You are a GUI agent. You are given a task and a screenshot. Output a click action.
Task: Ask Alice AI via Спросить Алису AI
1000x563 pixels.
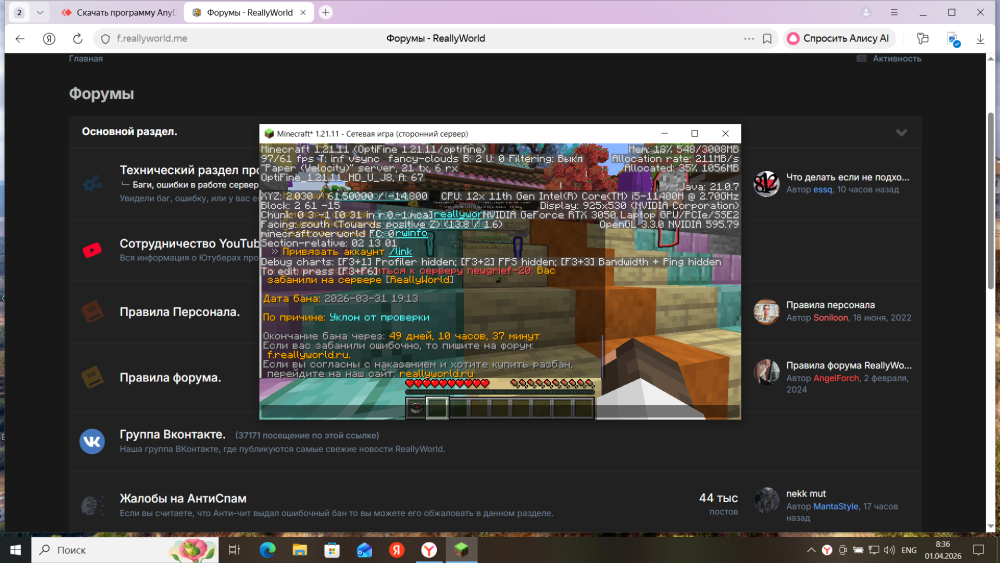(838, 39)
